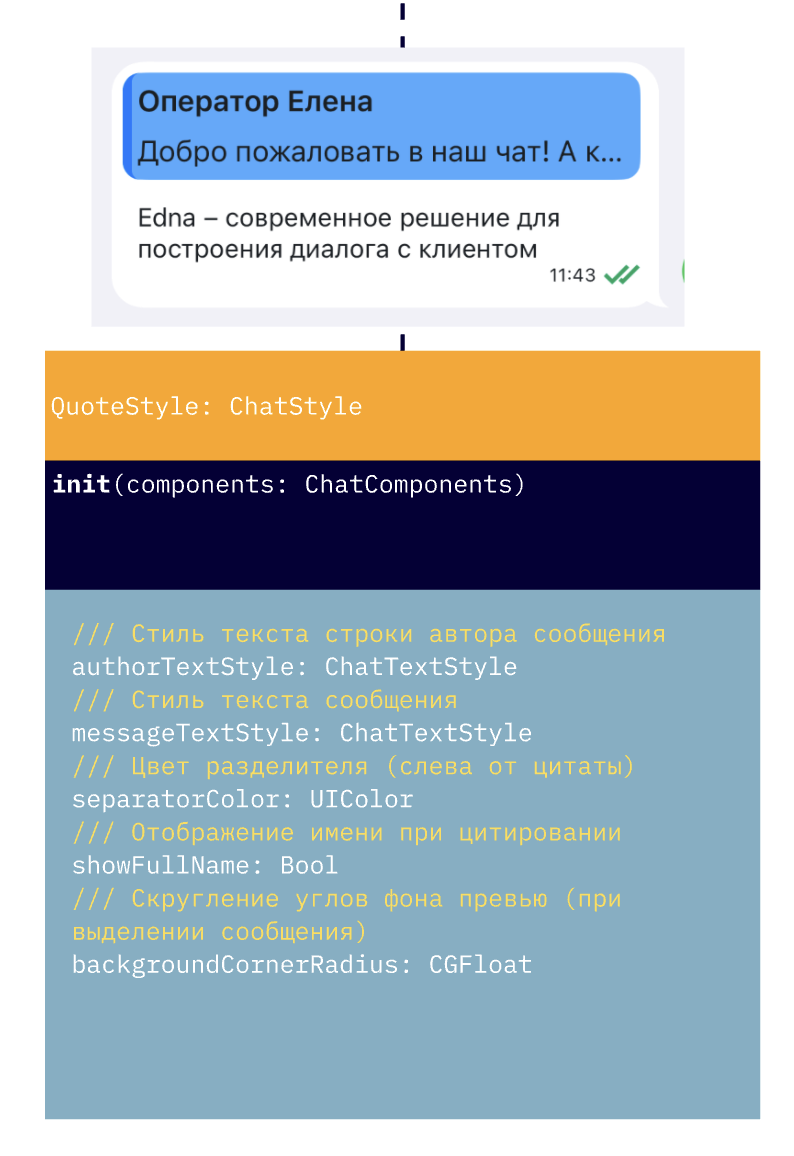Screen dimensions: 794x1156
Task: Click the messageTextStyle: ChatTextStyle property
Action: [301, 733]
